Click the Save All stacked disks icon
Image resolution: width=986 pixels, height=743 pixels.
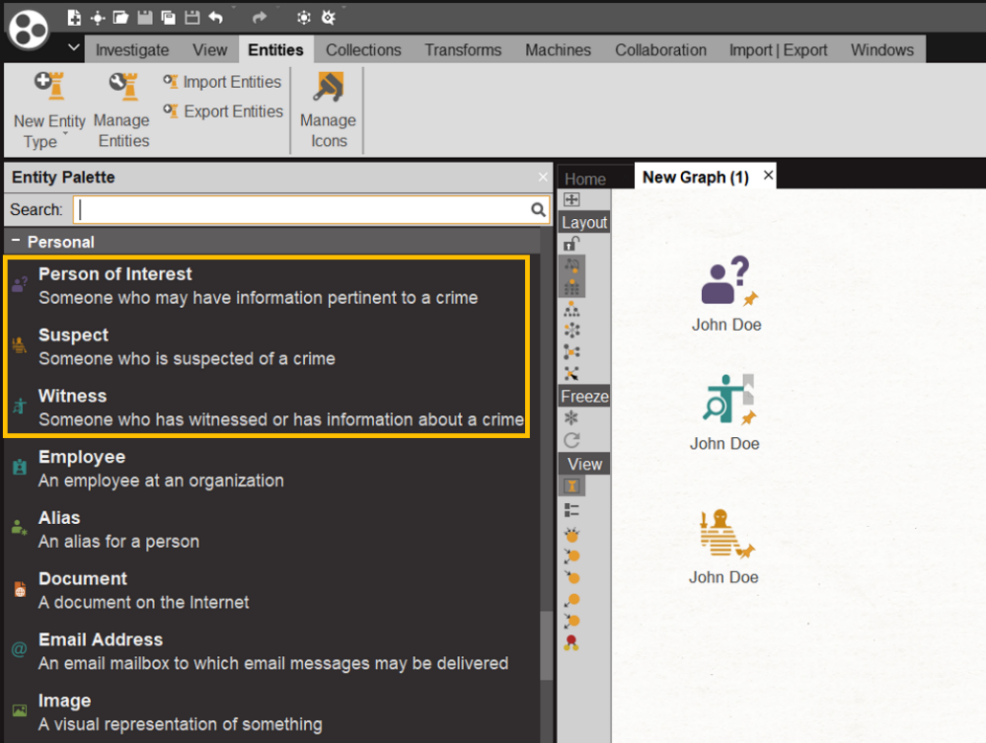tap(169, 18)
